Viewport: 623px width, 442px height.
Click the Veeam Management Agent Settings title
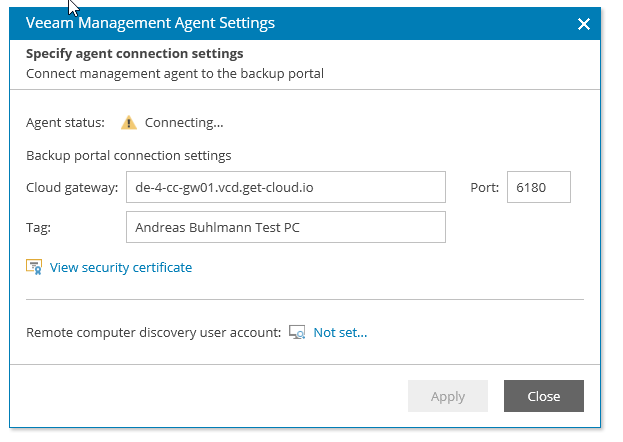(150, 23)
